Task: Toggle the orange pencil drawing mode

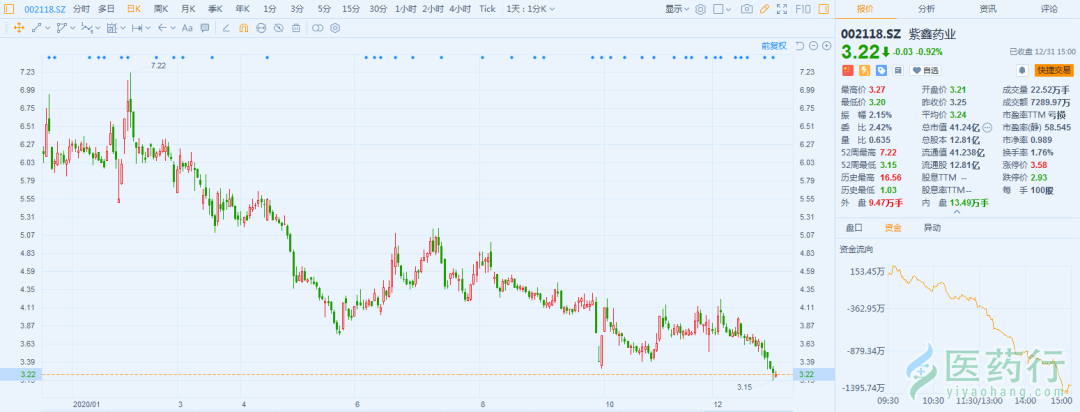Action: (765, 9)
